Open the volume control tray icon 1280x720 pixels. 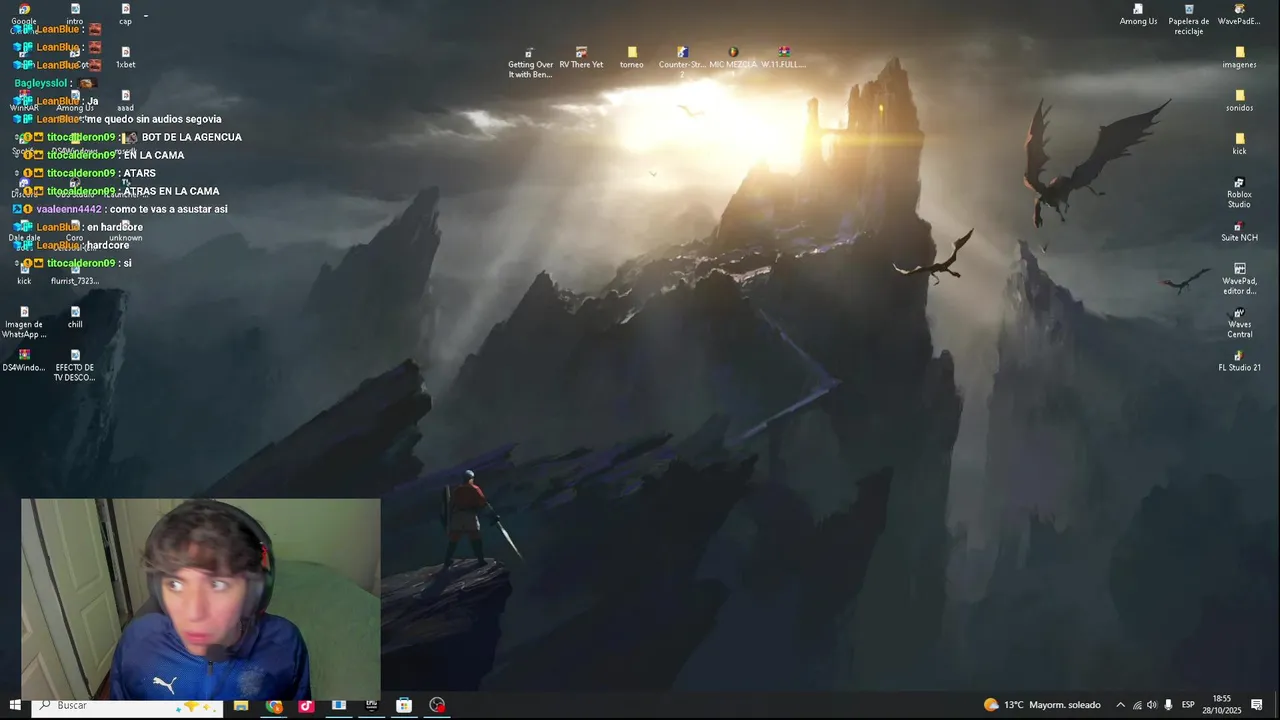pos(1152,705)
